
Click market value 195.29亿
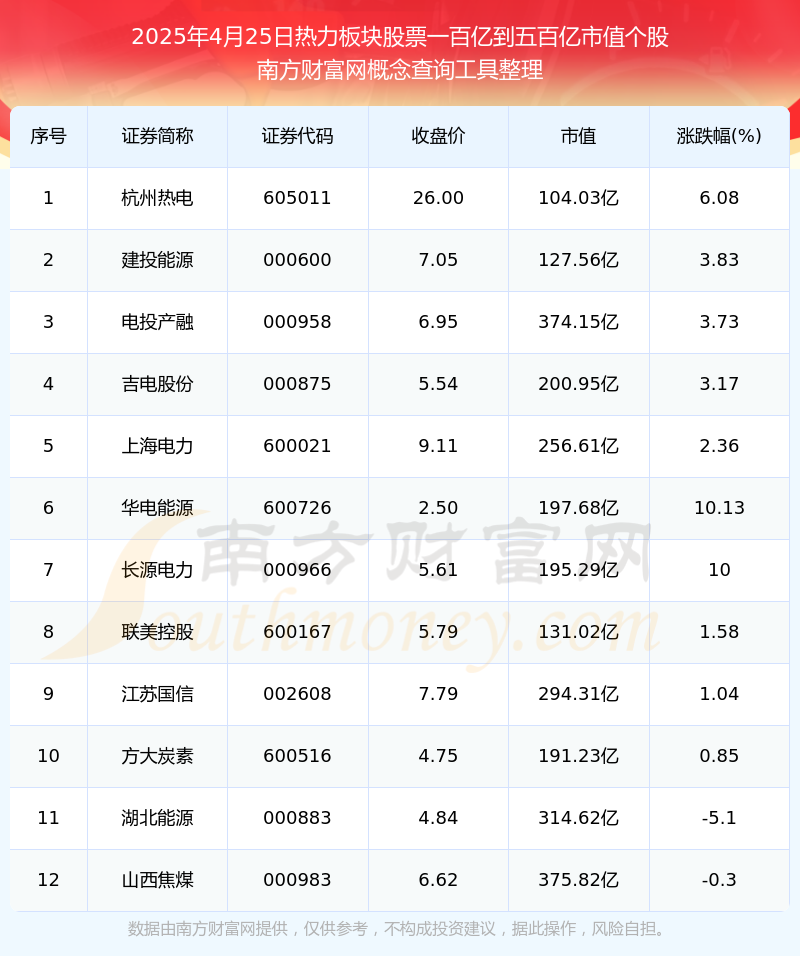click(578, 570)
